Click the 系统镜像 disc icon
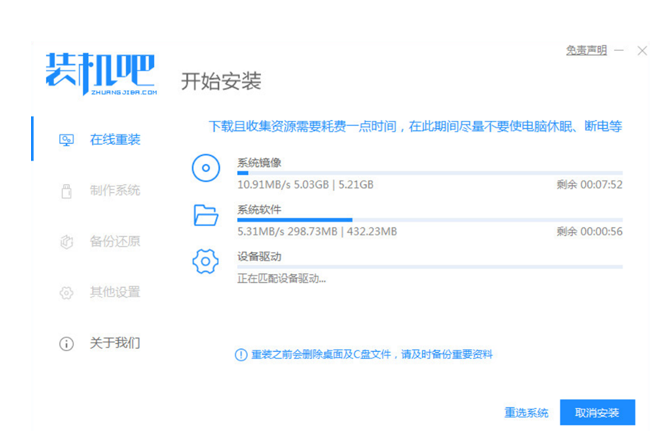The height and width of the screenshot is (433, 650). coord(205,168)
